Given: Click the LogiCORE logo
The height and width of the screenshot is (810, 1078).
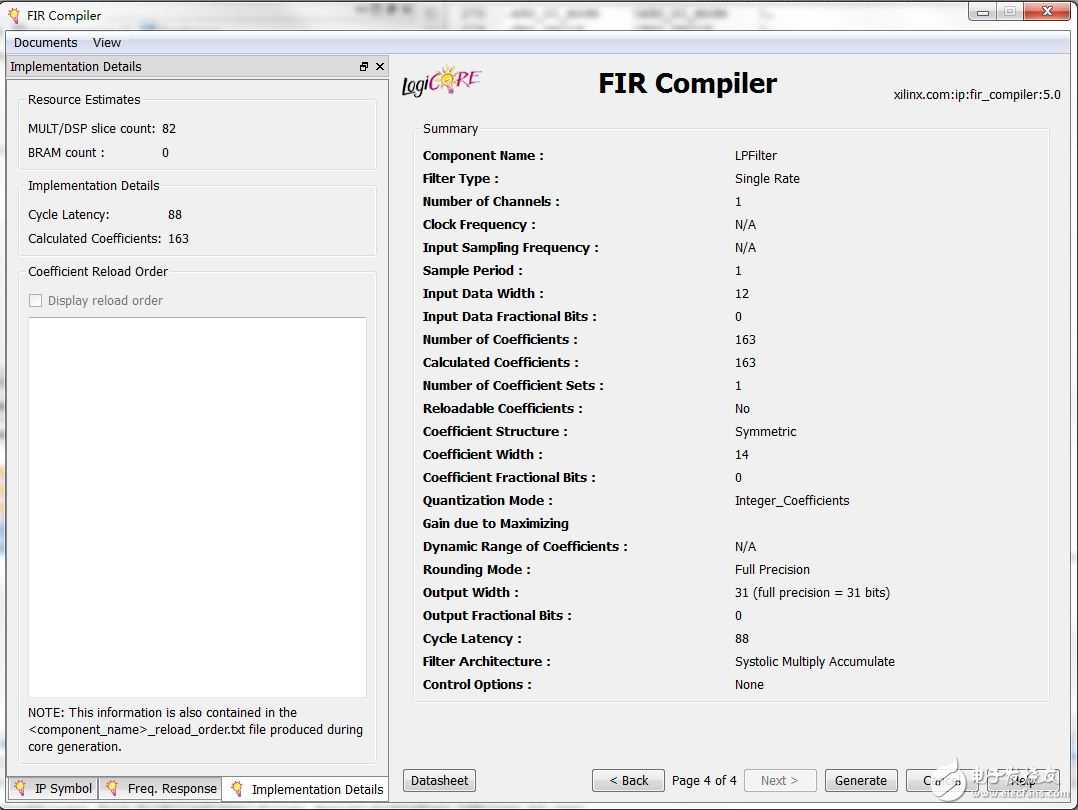Looking at the screenshot, I should click(x=441, y=82).
